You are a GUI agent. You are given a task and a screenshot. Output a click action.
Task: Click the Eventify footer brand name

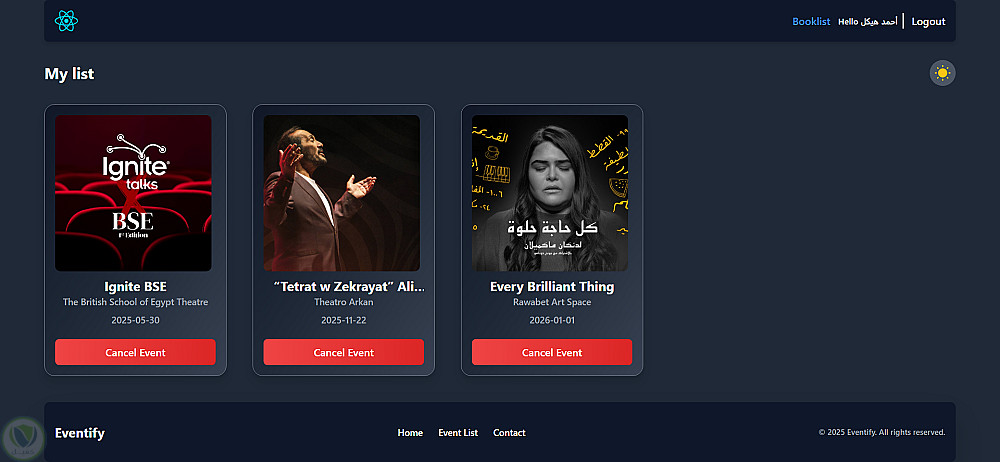(x=80, y=433)
